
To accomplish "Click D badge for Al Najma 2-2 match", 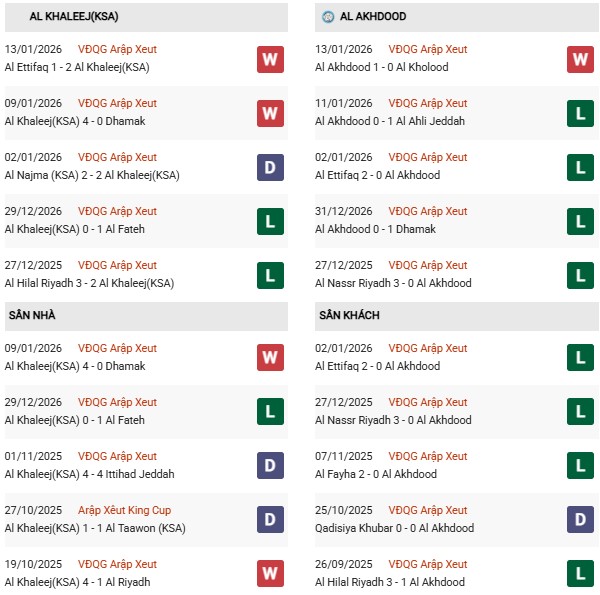I will click(x=270, y=167).
